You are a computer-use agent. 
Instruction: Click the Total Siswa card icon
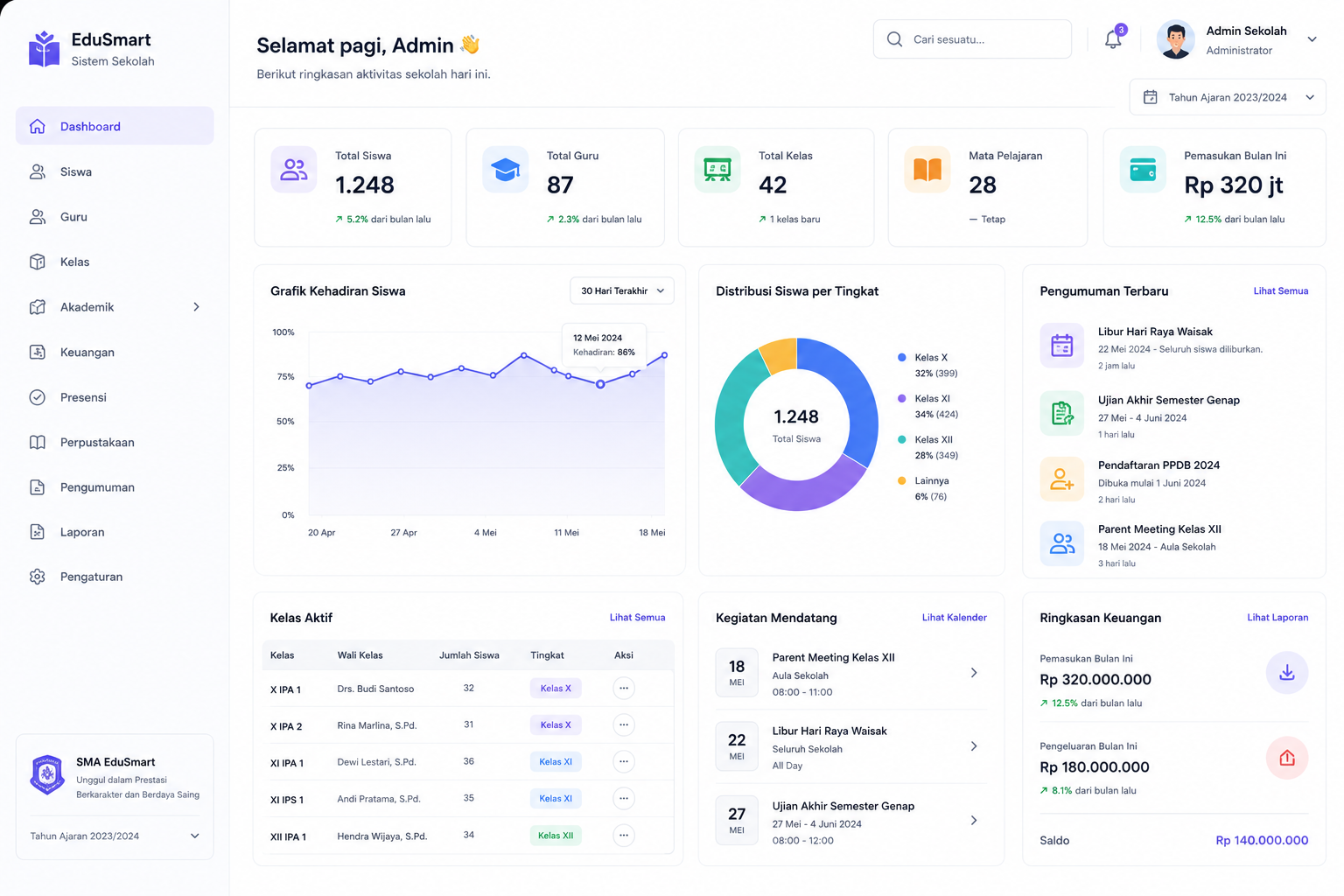pos(294,170)
